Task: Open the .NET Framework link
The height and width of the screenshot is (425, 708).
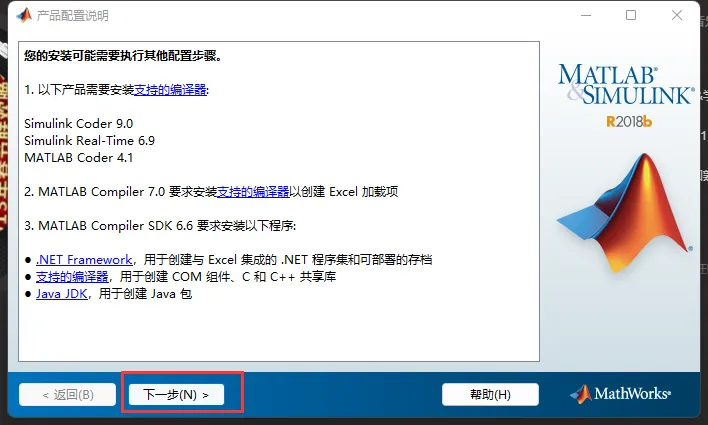Action: (x=84, y=260)
